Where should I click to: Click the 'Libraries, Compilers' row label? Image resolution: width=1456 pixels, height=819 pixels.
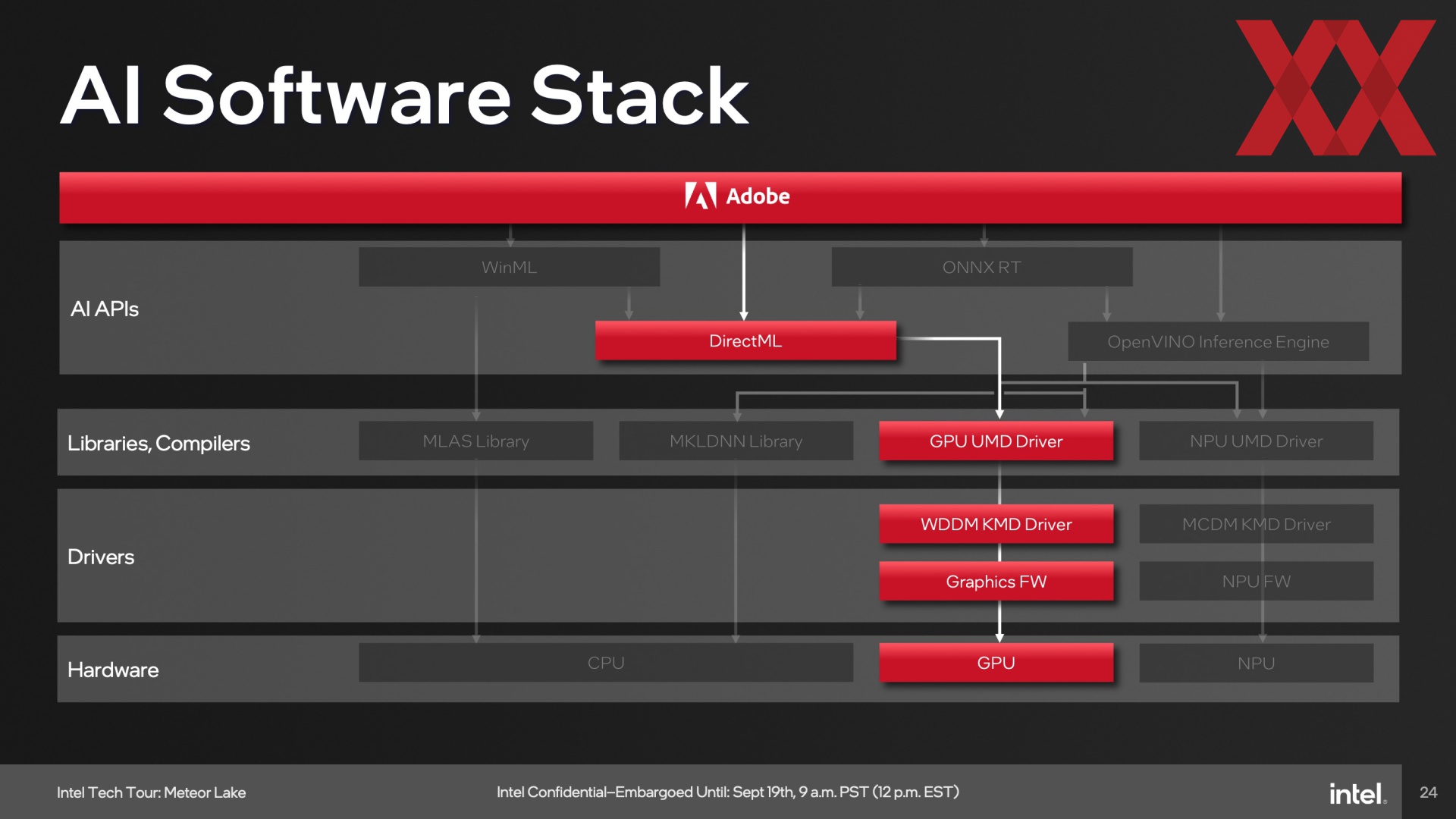[158, 444]
